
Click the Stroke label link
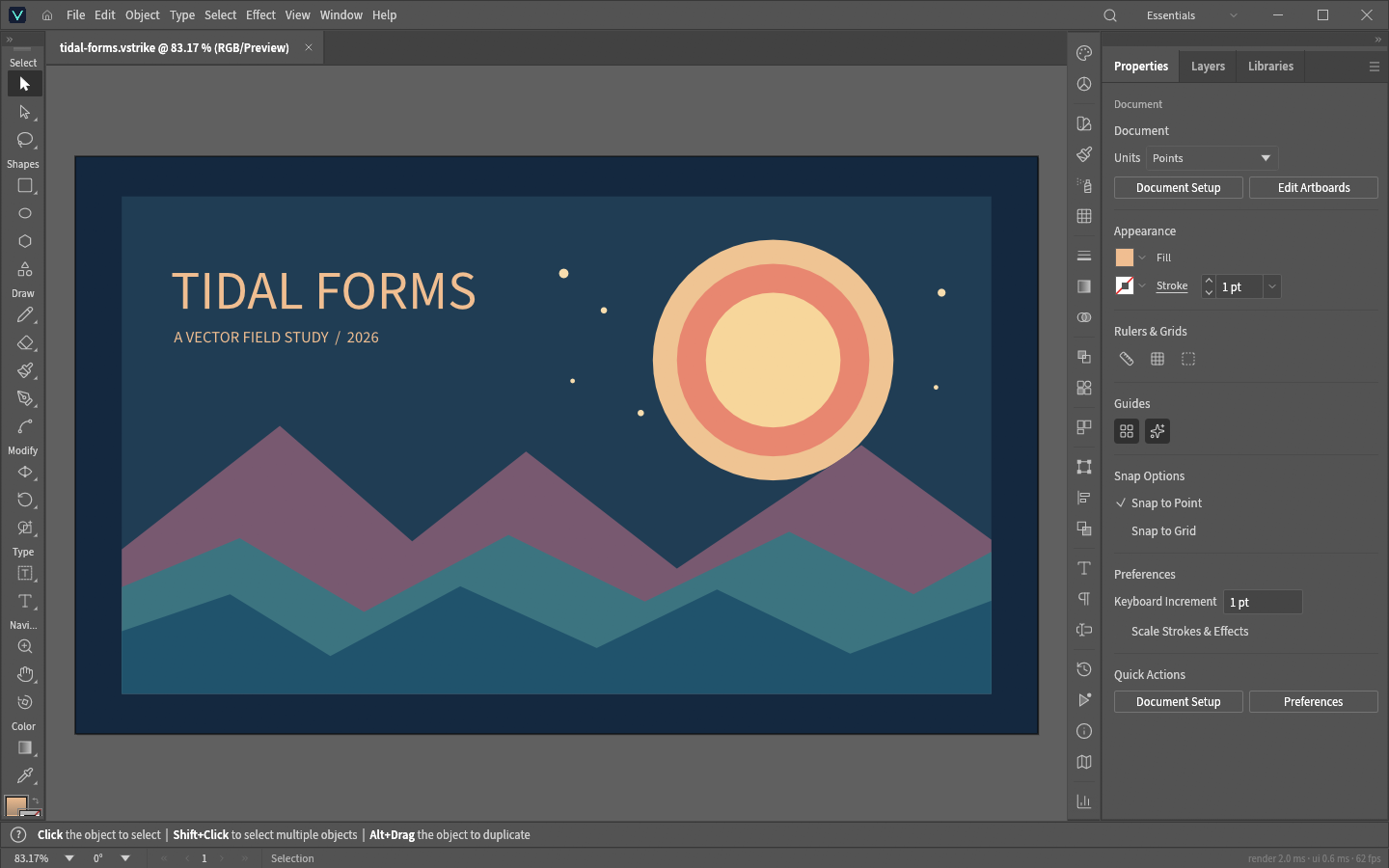click(x=1172, y=285)
